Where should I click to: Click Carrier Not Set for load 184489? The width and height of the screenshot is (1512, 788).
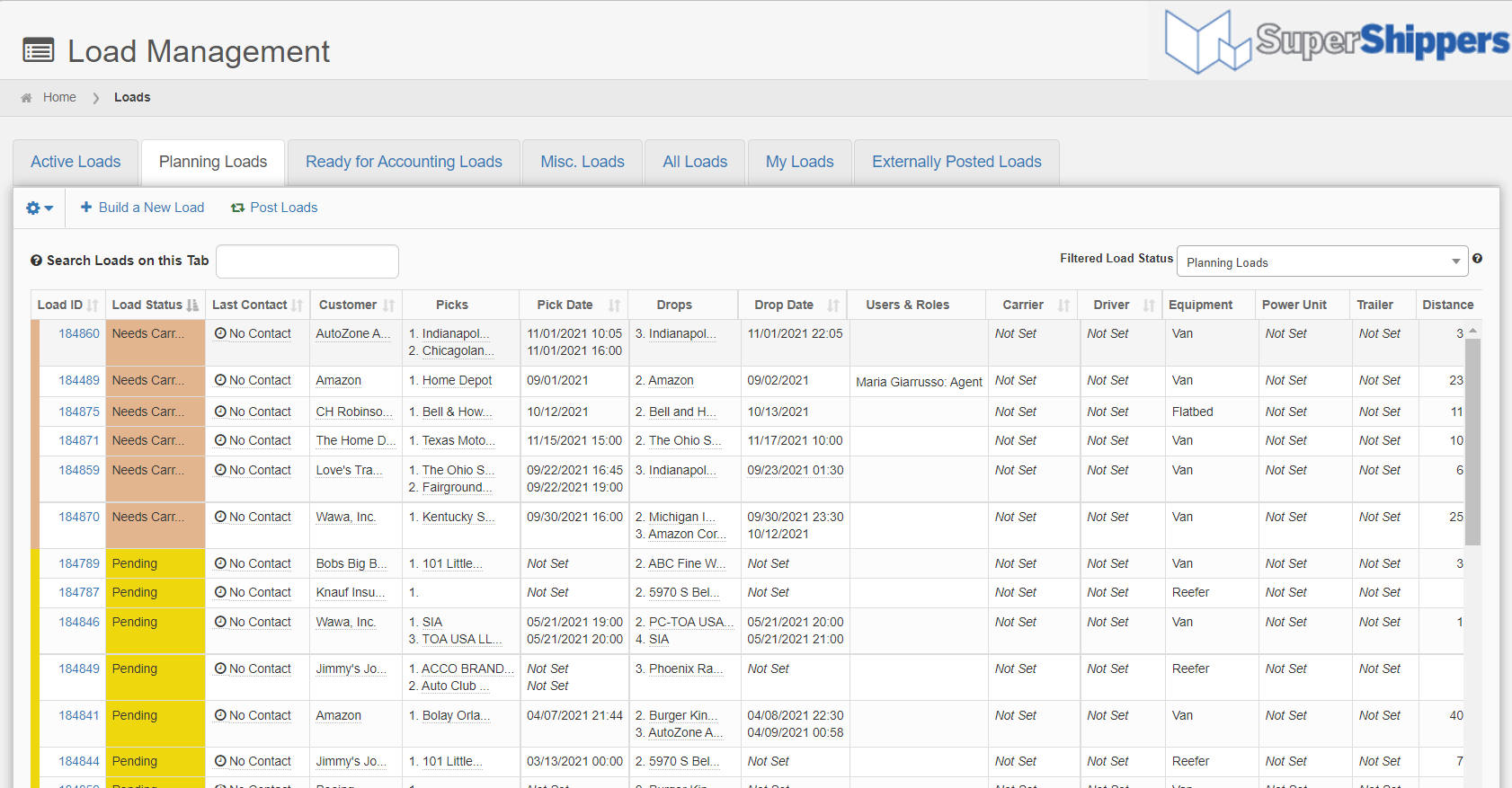click(x=1015, y=380)
